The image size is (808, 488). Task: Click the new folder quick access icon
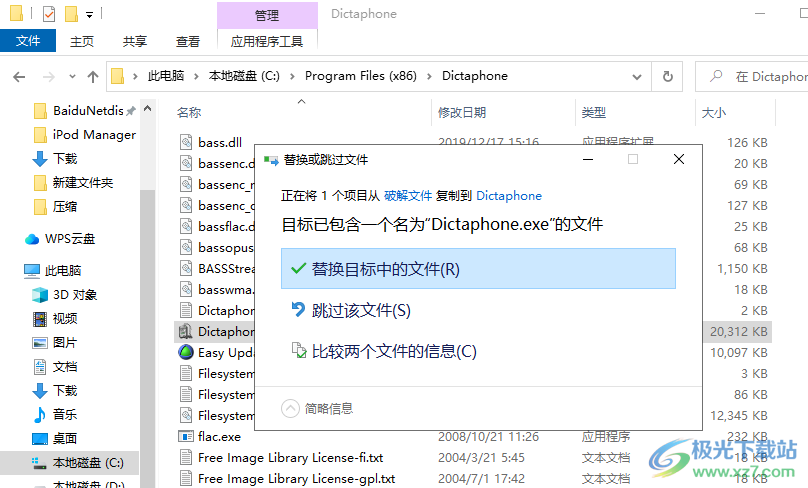coord(71,14)
